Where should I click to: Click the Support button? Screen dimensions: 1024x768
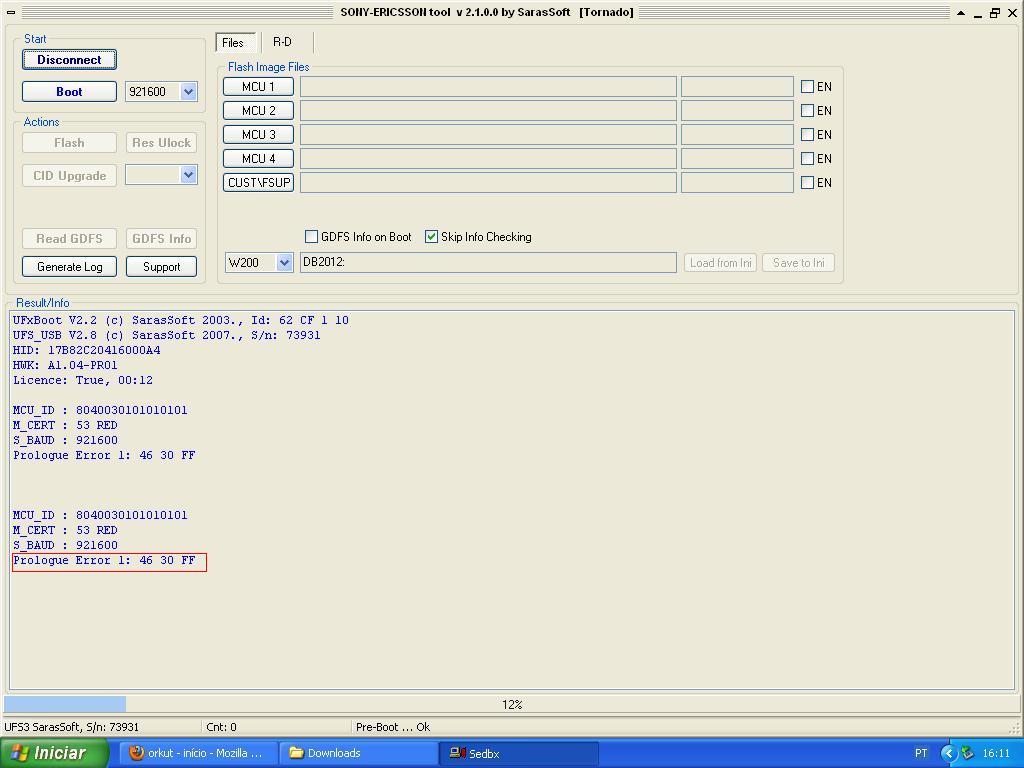(161, 266)
